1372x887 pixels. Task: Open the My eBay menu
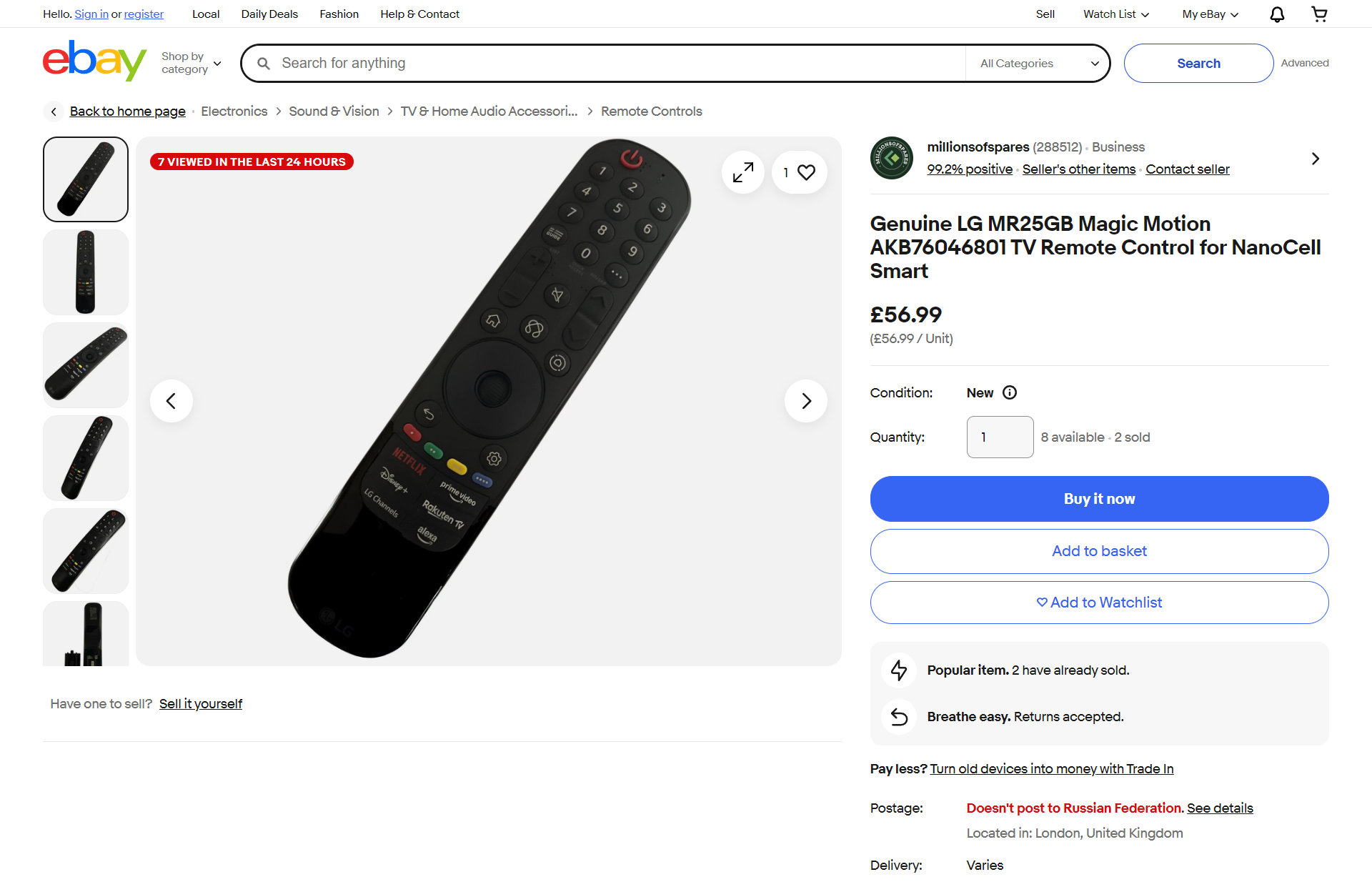(x=1210, y=14)
